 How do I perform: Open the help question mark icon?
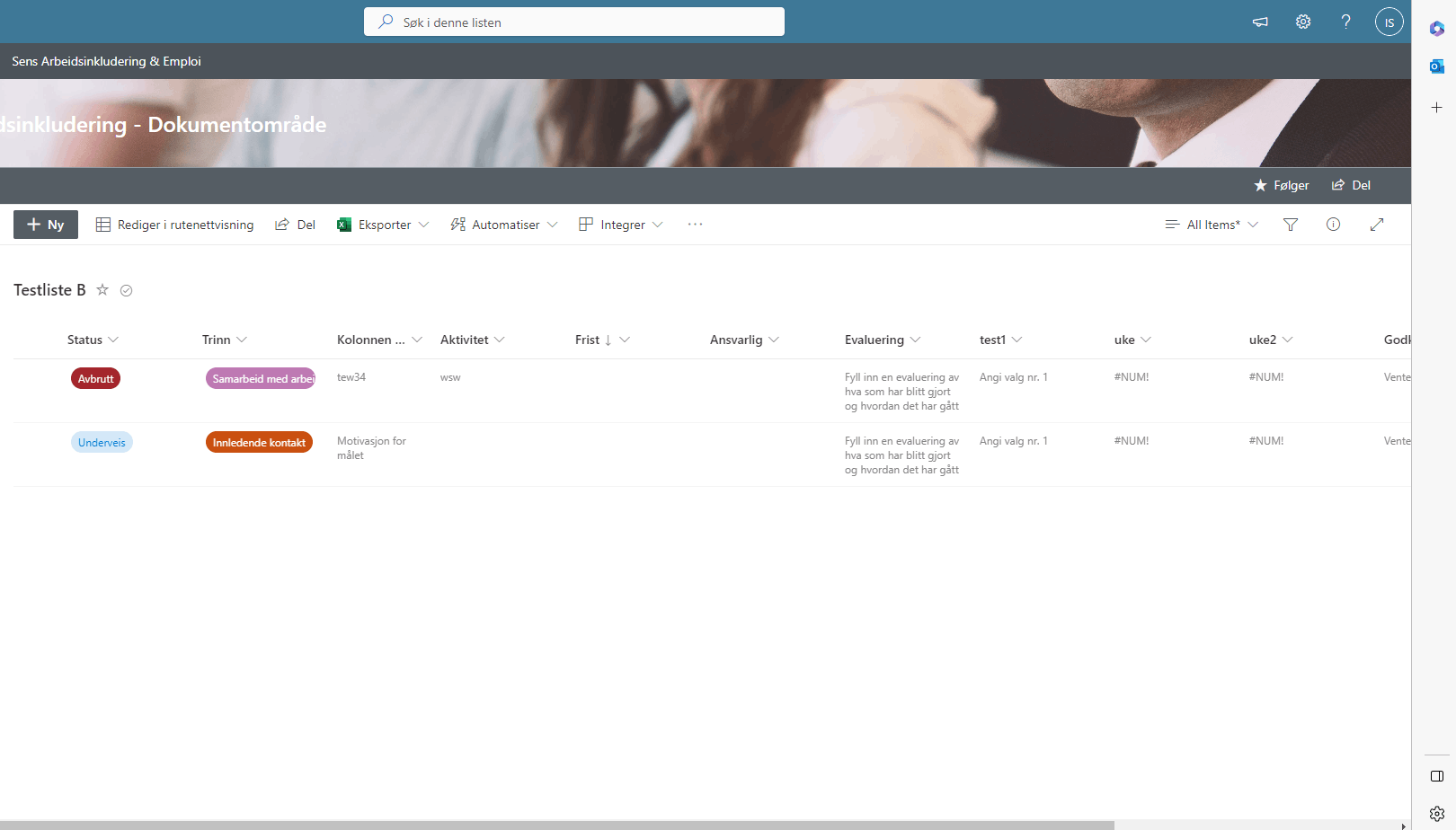pyautogui.click(x=1345, y=22)
